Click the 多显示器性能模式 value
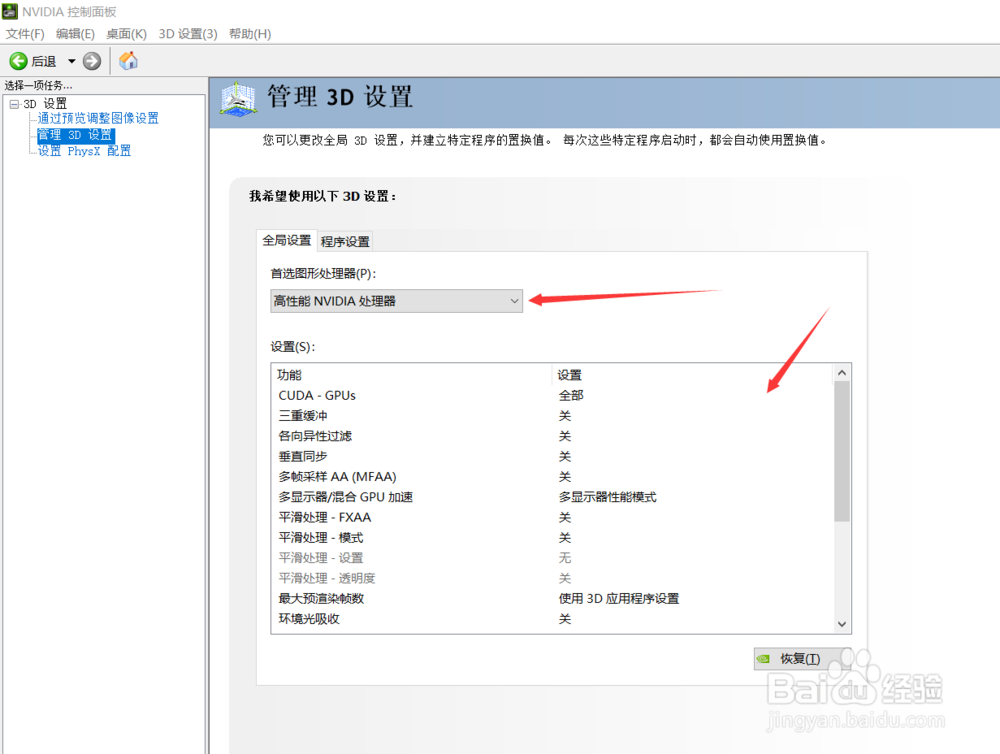Viewport: 1000px width, 754px height. coord(607,497)
